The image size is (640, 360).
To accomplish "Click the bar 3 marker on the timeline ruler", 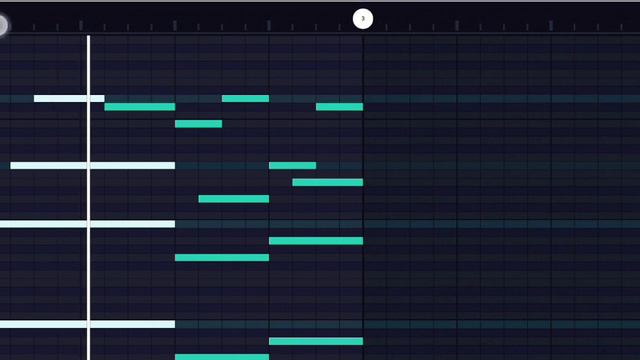I will point(362,19).
